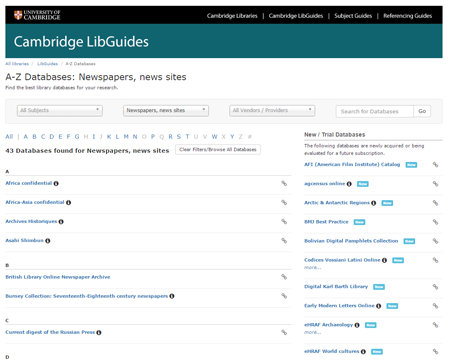Open share link icon for eHRAF Archaeology
This screenshot has width=450, height=360.
(x=435, y=325)
